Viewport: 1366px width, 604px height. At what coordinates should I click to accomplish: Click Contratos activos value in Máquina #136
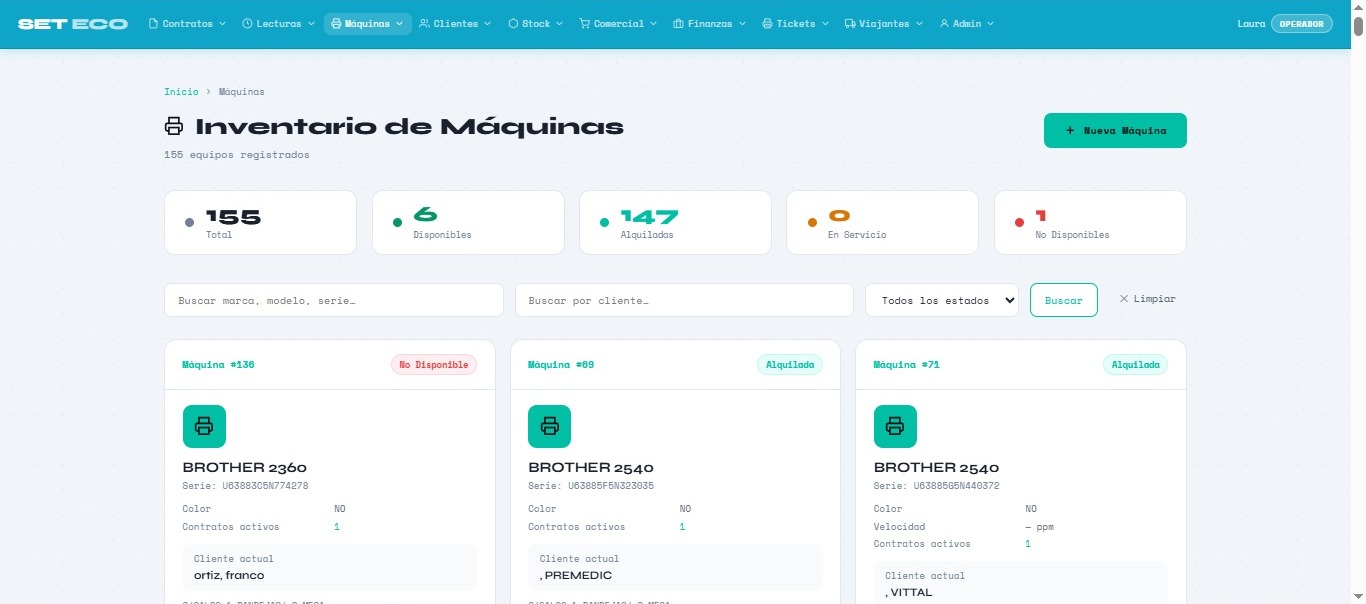(337, 526)
